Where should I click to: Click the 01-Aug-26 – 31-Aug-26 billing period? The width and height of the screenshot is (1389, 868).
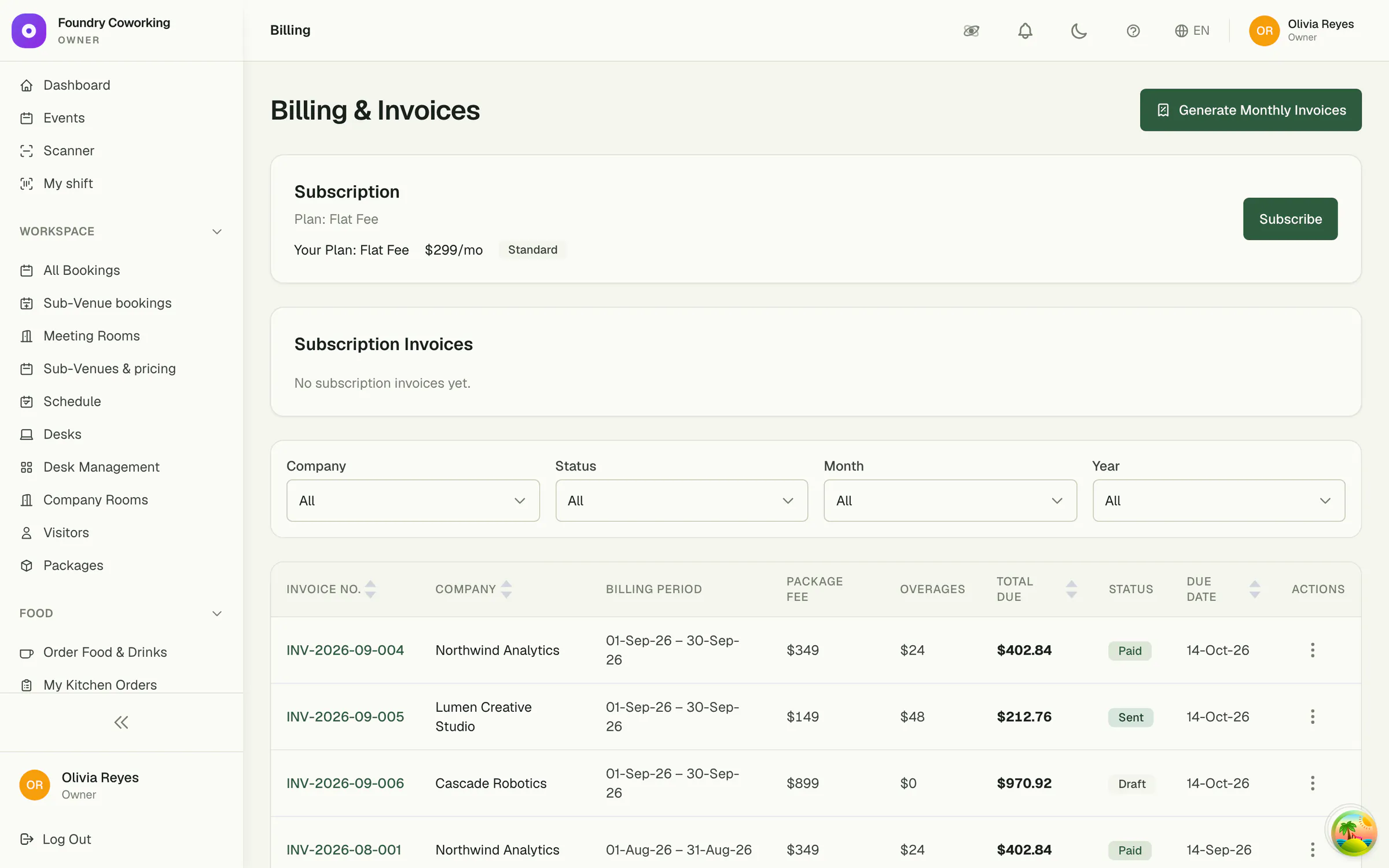point(678,849)
